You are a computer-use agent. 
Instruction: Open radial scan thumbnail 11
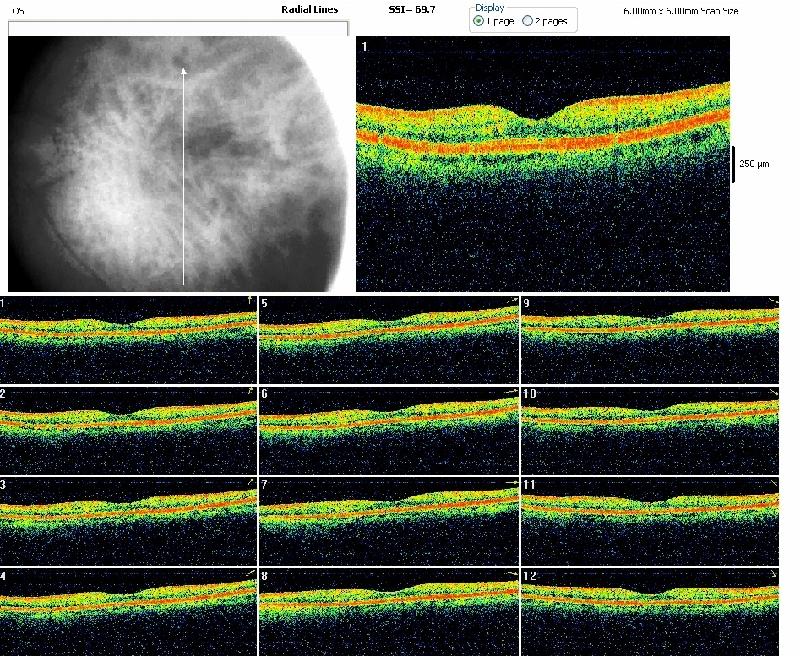649,520
